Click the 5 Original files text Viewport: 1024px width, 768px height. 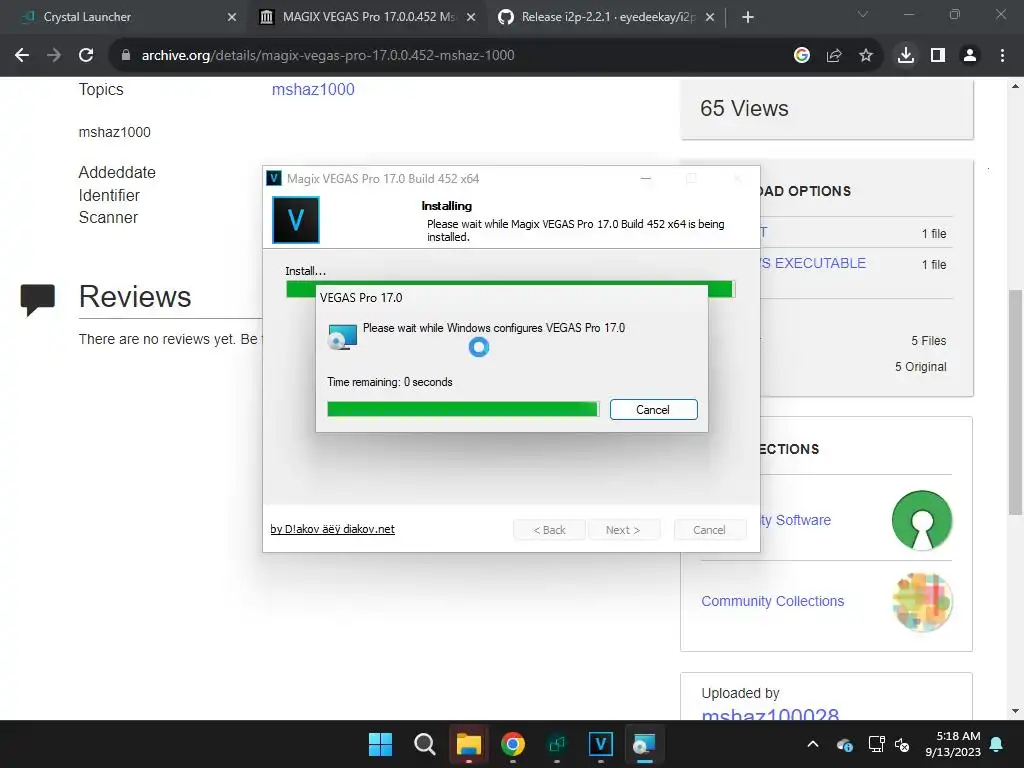click(x=921, y=367)
